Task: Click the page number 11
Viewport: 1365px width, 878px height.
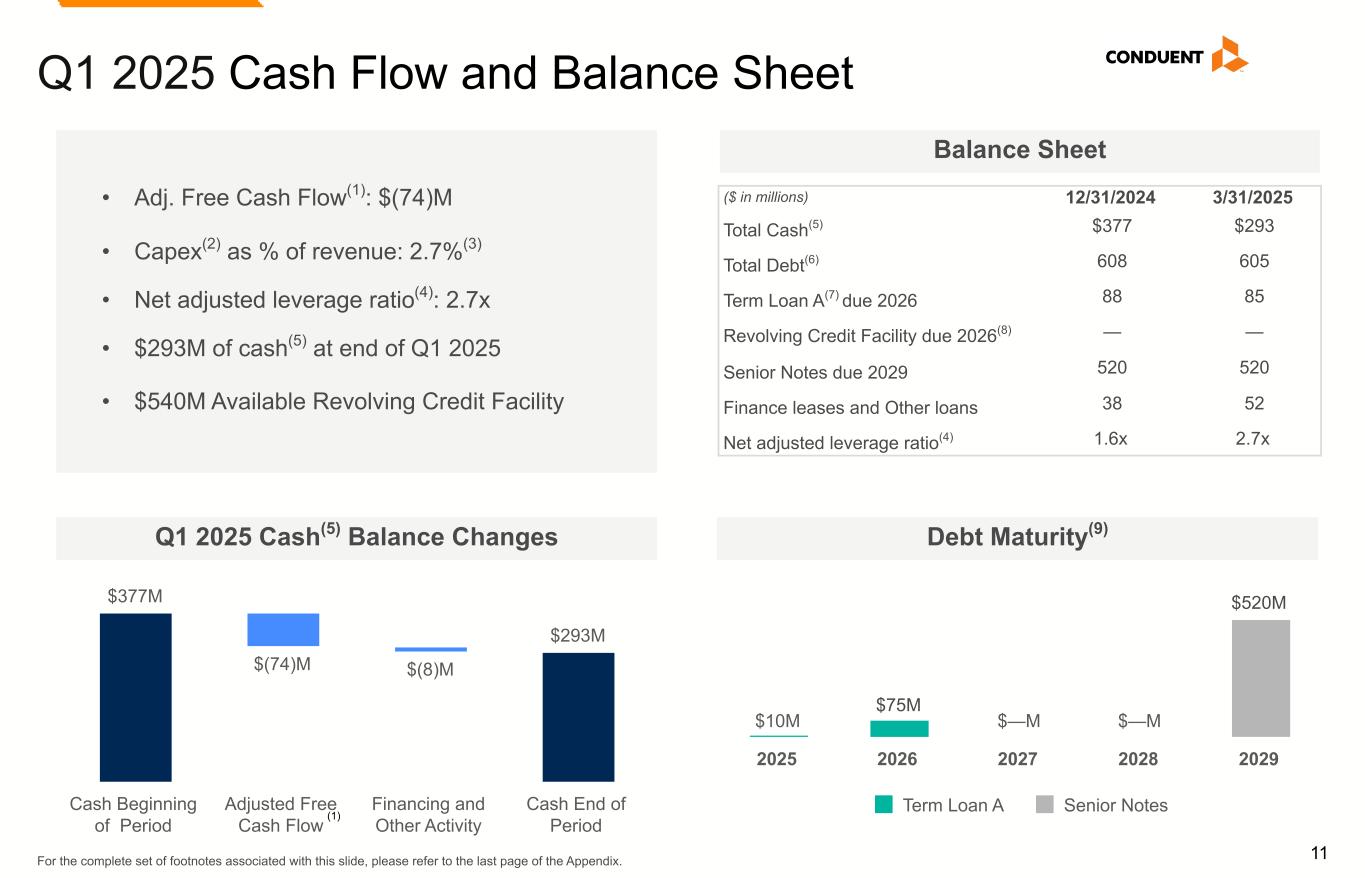Action: coord(1319,853)
